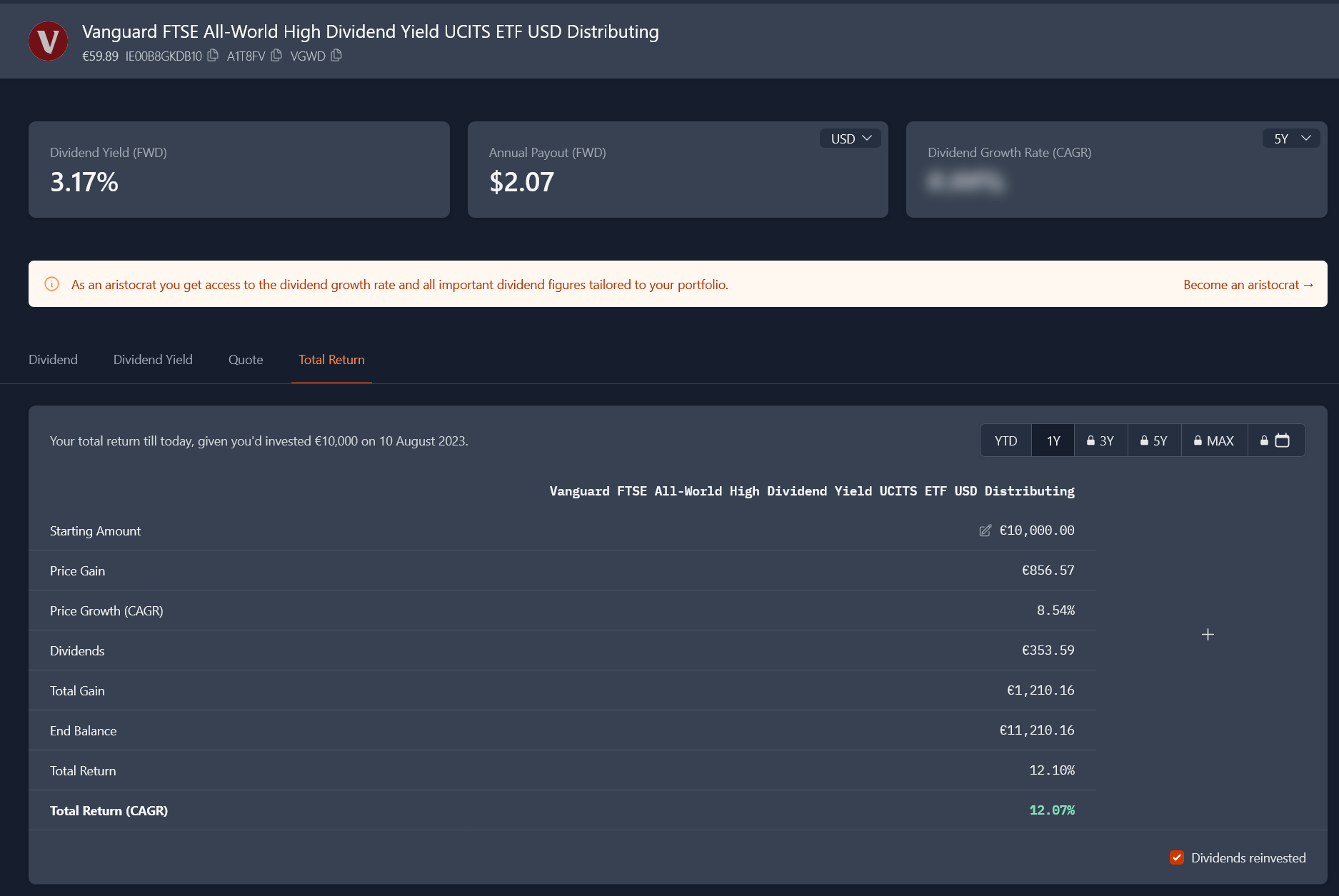Click the info icon in the aristocrat banner
Viewport: 1339px width, 896px height.
[x=52, y=284]
